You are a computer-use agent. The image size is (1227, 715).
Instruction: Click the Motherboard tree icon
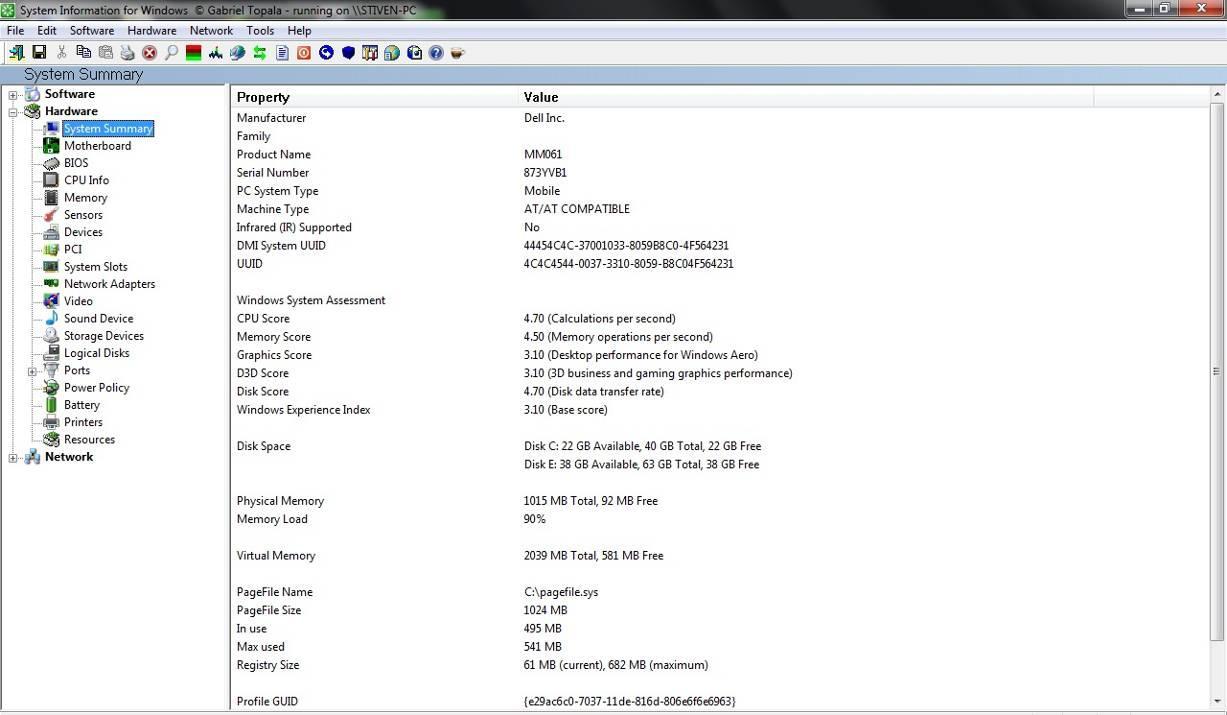pyautogui.click(x=51, y=145)
